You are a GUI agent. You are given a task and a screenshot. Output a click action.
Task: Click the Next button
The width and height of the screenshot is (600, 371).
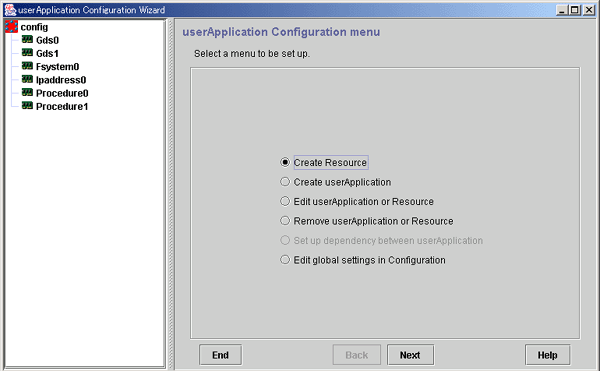[x=410, y=355]
